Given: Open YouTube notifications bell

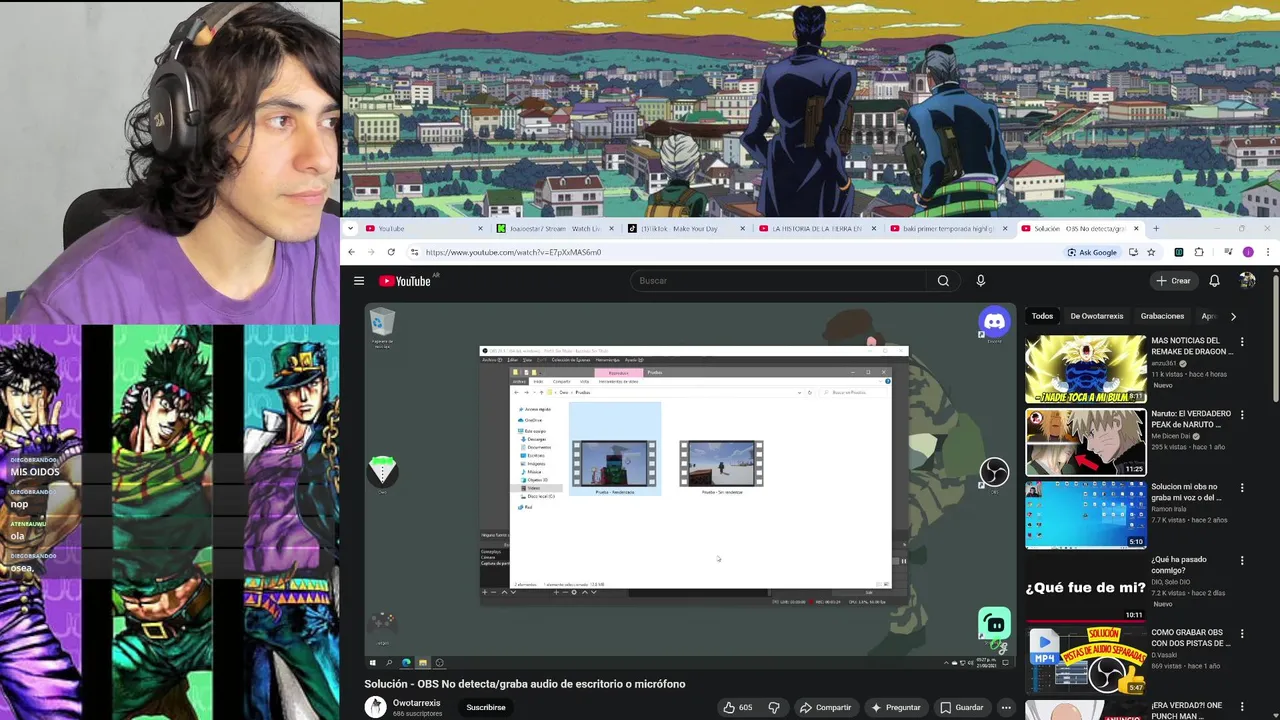Looking at the screenshot, I should pos(1214,281).
